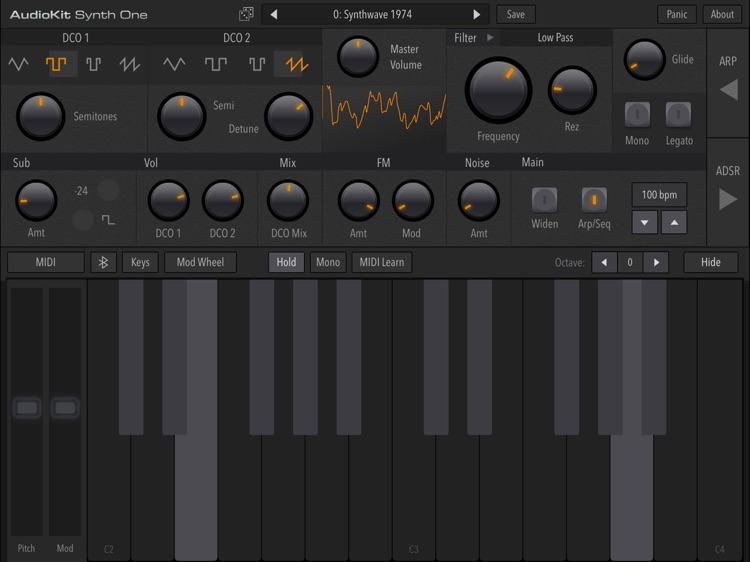Toggle the Widen switch
Screen dimensions: 750x562
click(x=544, y=199)
